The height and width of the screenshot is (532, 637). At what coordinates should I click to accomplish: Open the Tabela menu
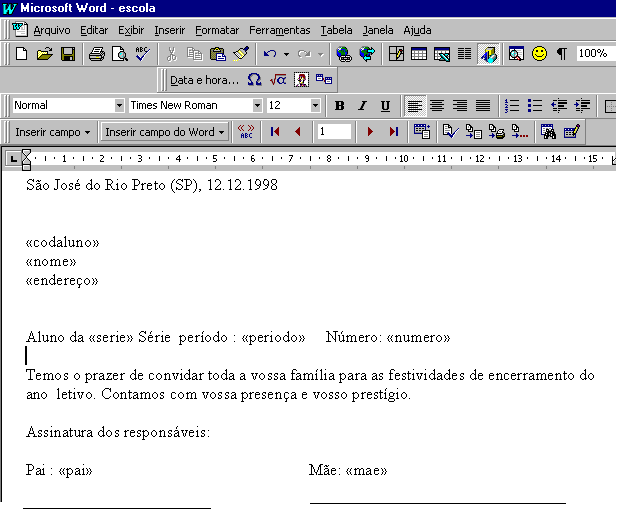click(336, 30)
